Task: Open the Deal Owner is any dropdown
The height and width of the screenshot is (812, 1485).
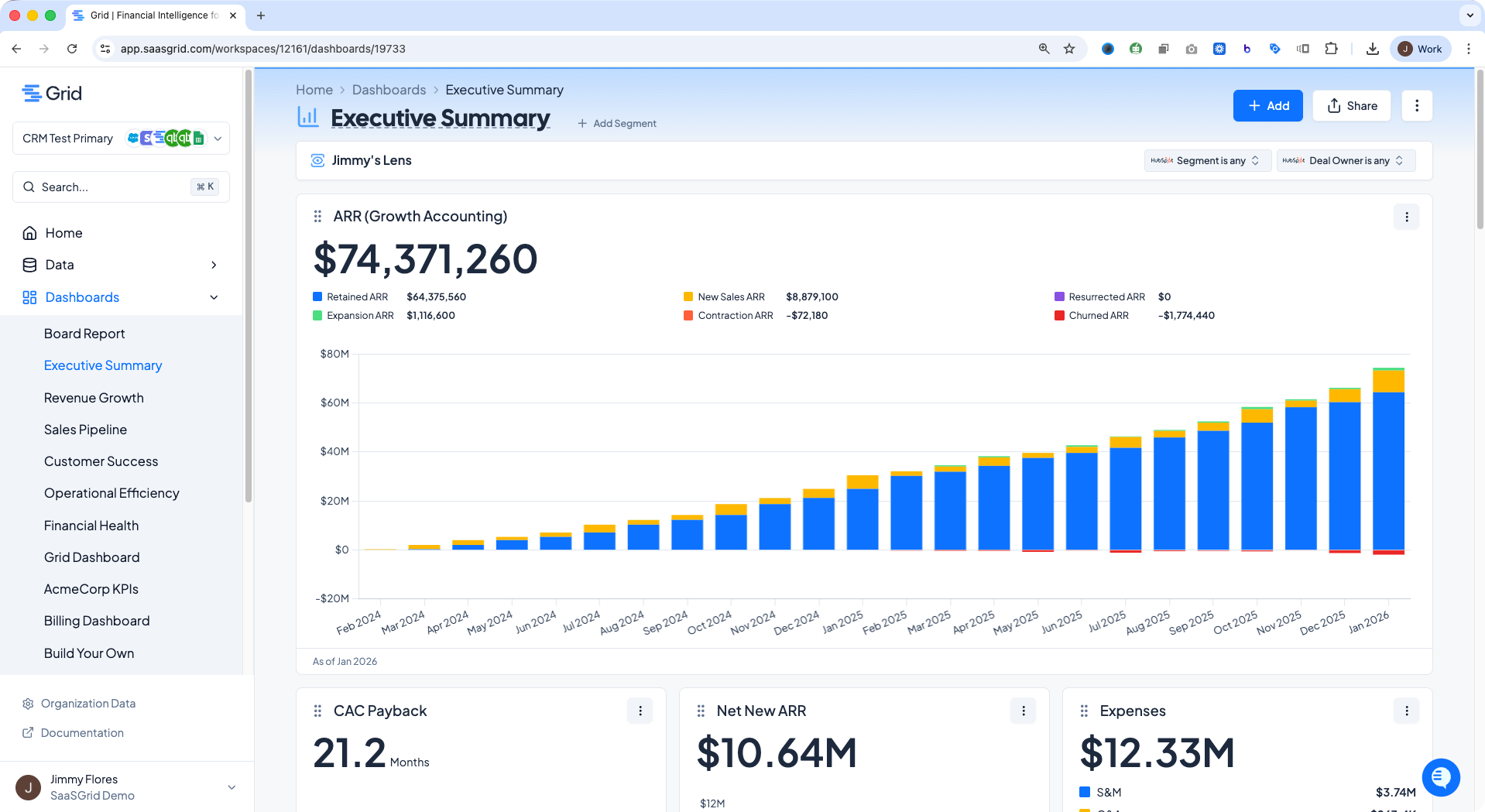Action: coord(1346,160)
